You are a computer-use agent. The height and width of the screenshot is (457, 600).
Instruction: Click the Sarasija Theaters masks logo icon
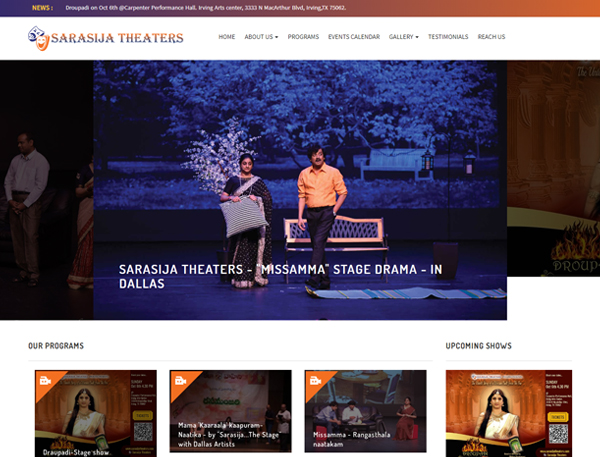click(x=39, y=38)
